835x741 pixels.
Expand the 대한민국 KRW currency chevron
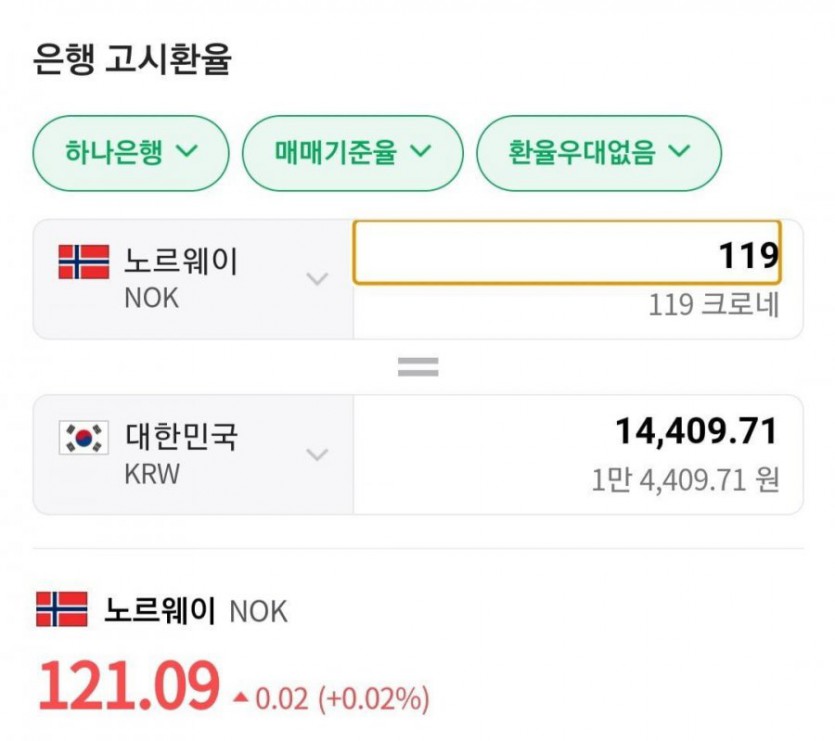click(x=316, y=455)
